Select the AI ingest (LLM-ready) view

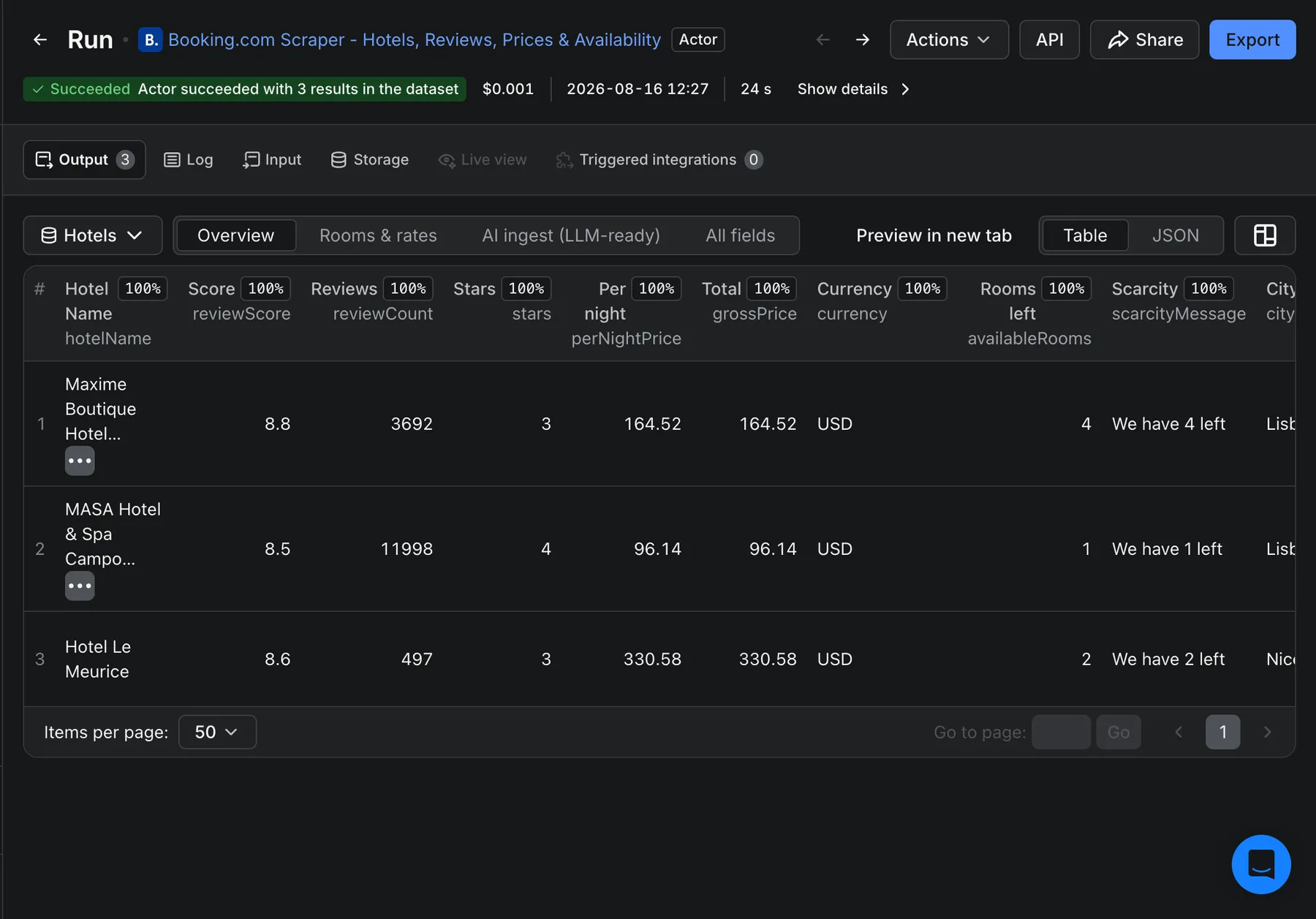tap(571, 235)
